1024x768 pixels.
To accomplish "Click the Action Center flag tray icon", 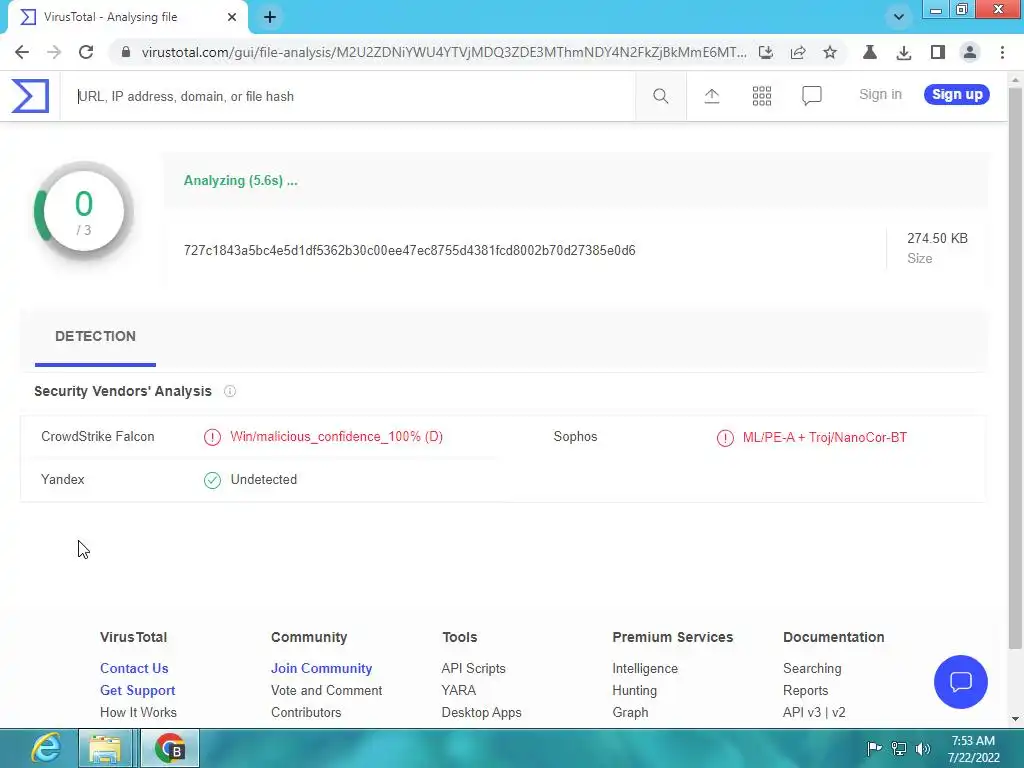I will pos(874,748).
